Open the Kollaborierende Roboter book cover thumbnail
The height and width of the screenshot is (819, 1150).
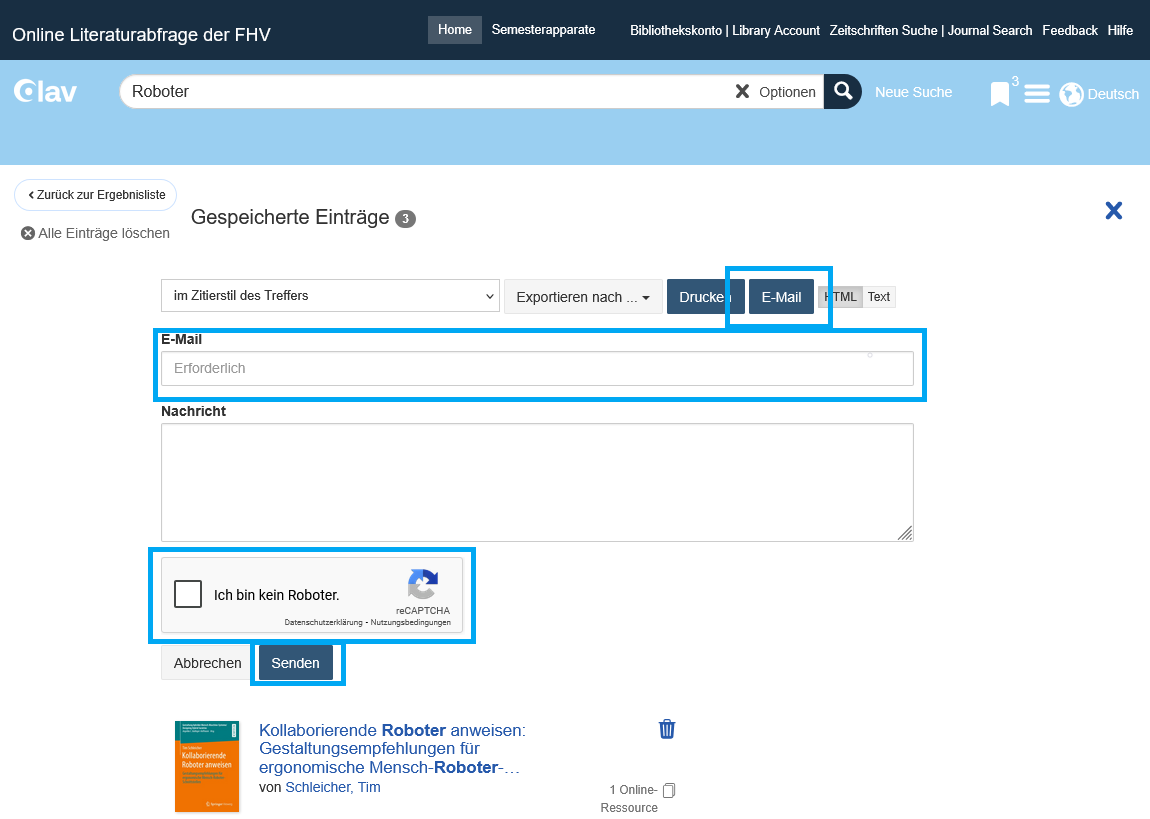(x=207, y=766)
